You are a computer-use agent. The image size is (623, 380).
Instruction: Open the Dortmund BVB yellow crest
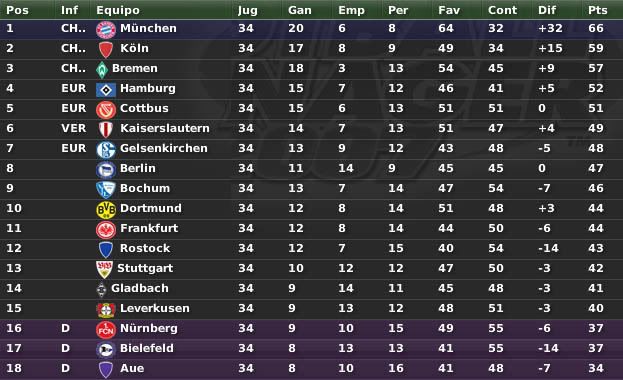(106, 209)
